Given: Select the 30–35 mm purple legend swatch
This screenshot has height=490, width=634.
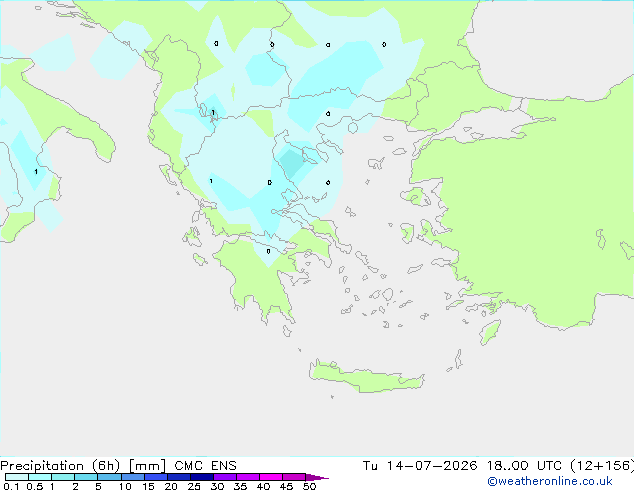Looking at the screenshot, I should point(224,477).
